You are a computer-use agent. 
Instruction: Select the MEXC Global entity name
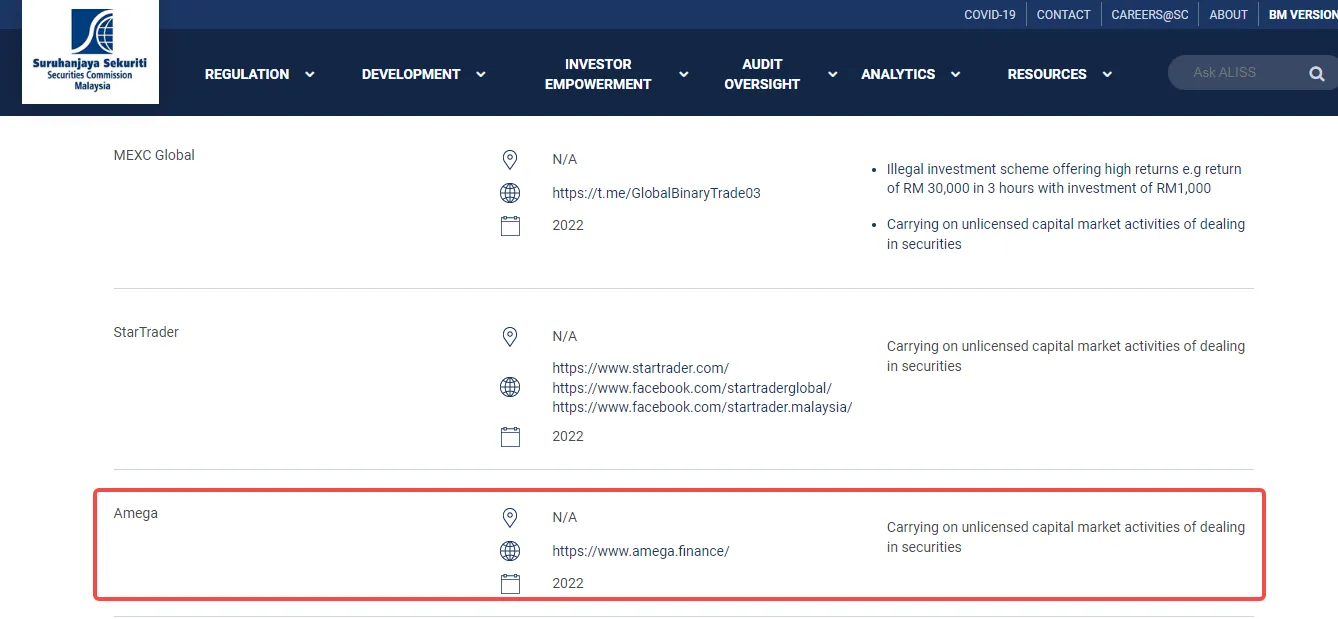[x=154, y=155]
